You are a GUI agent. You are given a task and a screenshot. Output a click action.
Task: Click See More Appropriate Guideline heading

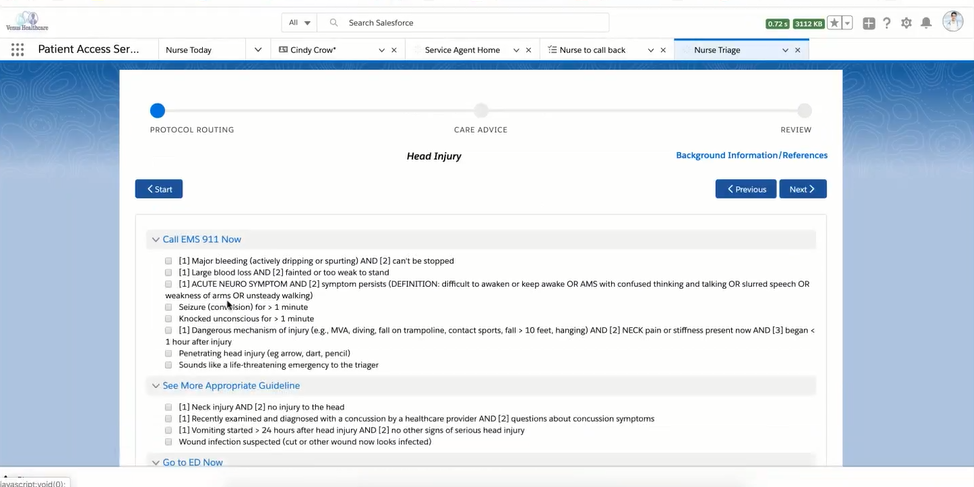pyautogui.click(x=231, y=386)
